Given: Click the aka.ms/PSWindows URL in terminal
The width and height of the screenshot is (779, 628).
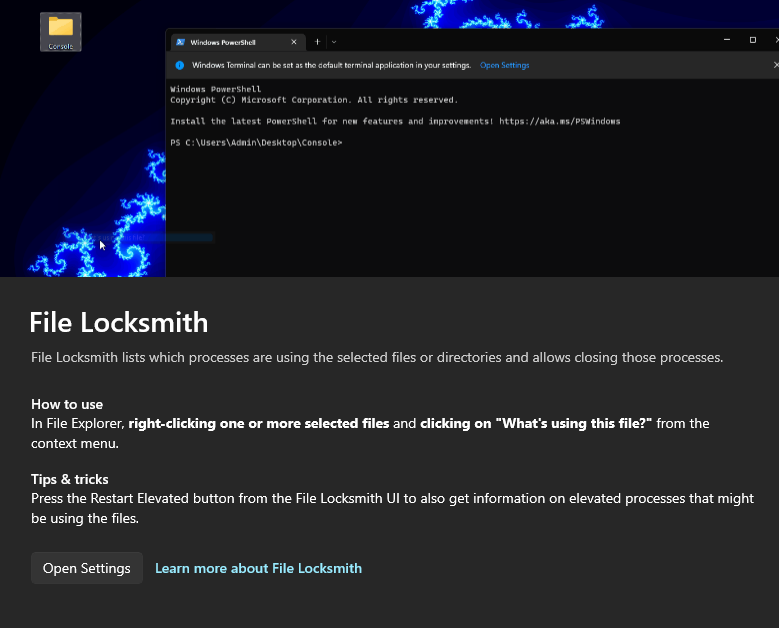Looking at the screenshot, I should [559, 121].
